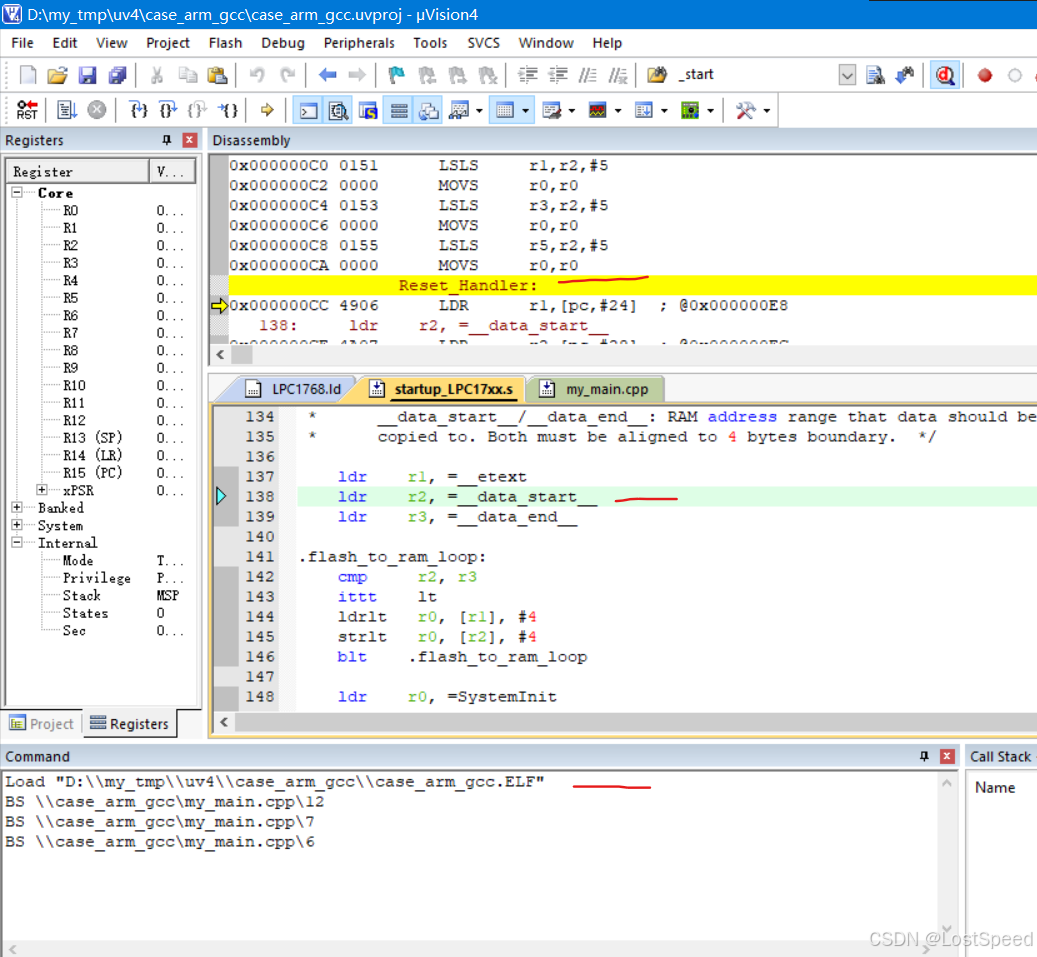Click the Start/Stop Debug Session icon

(944, 75)
